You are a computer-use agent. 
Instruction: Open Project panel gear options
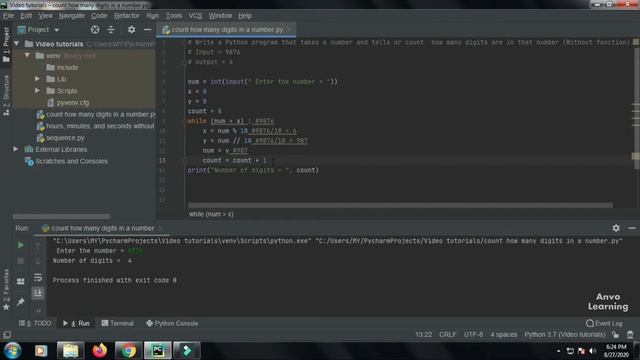tap(131, 29)
